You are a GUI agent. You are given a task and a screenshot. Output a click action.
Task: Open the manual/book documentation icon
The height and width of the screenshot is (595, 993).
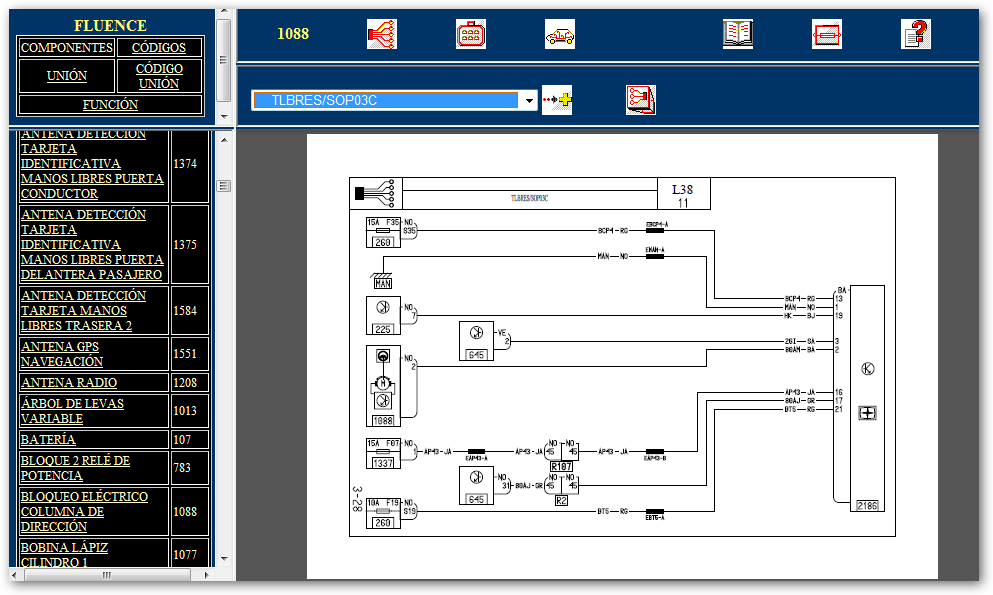[x=737, y=33]
